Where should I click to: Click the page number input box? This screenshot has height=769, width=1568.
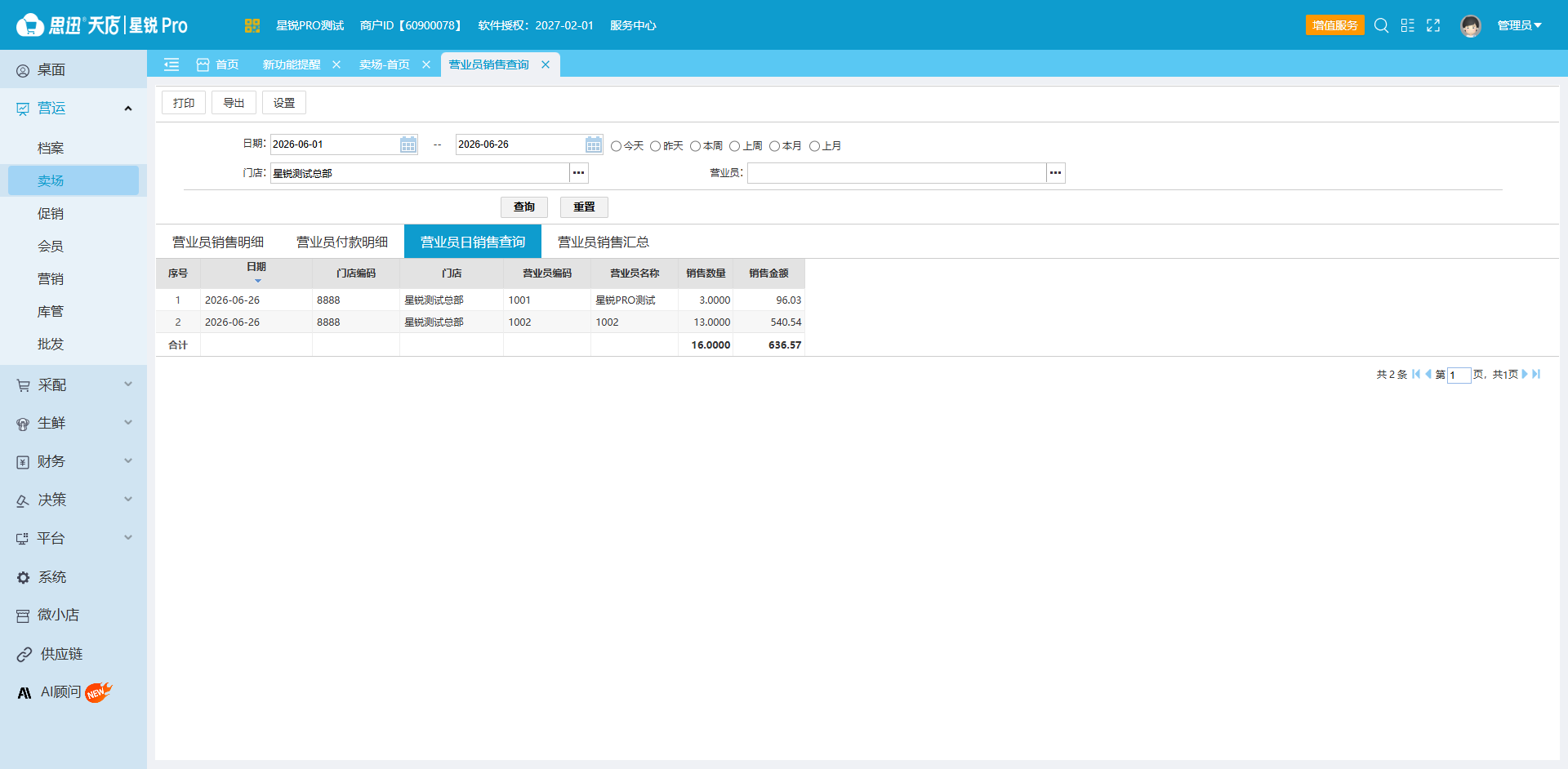1459,375
